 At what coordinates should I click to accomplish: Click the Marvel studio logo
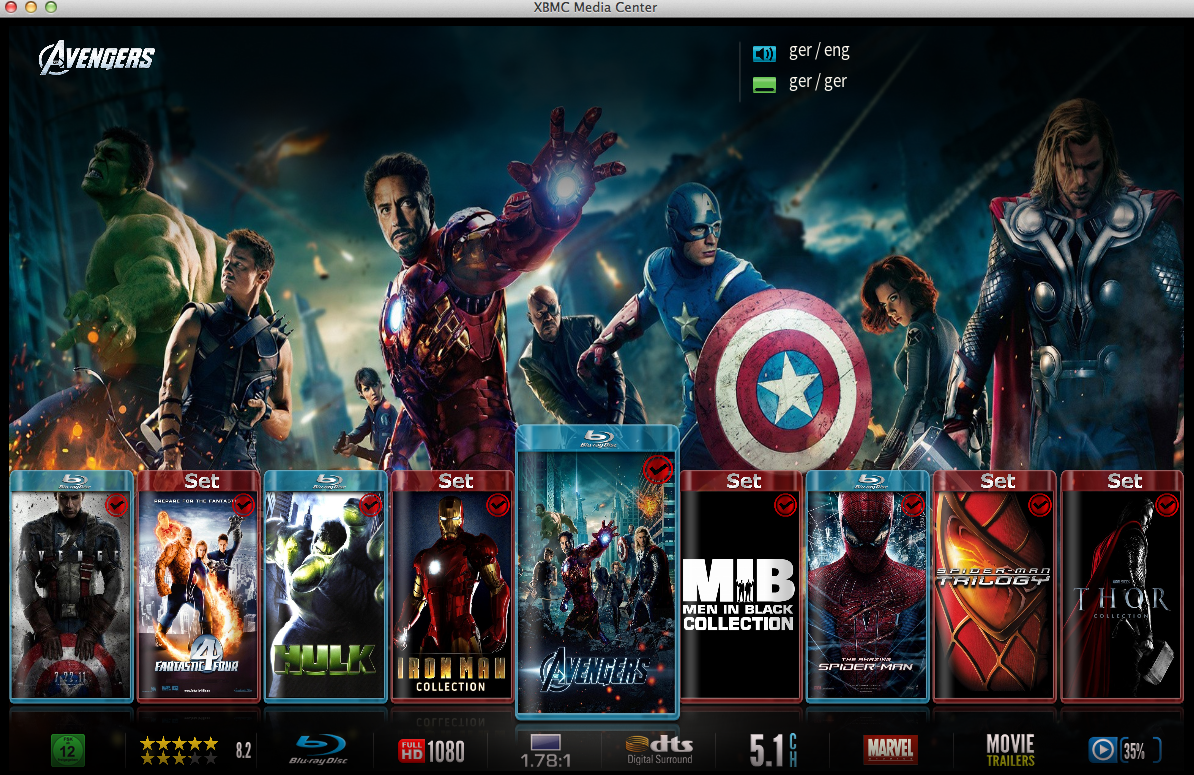point(890,750)
